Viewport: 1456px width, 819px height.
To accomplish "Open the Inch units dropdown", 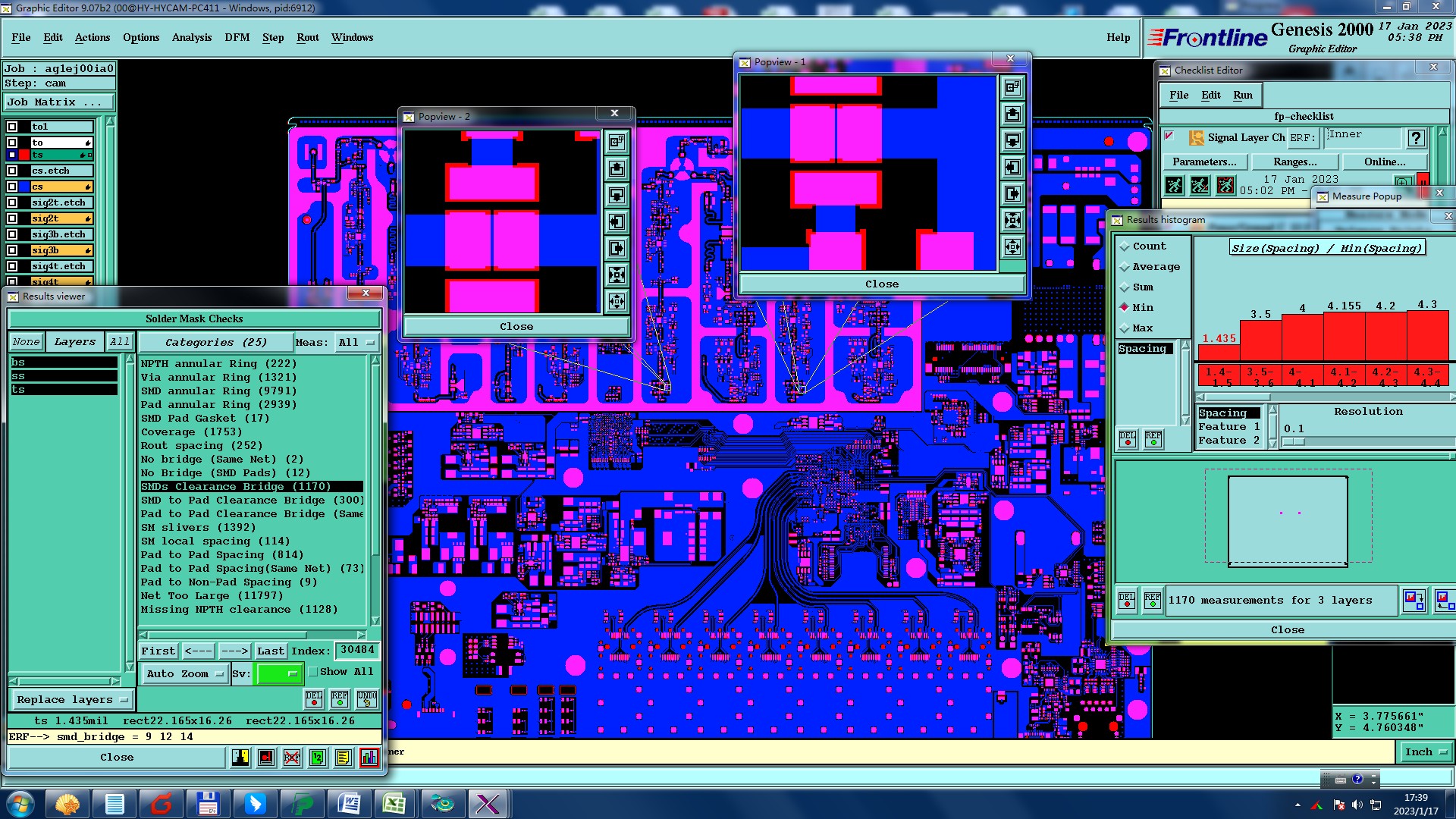I will (x=1425, y=752).
